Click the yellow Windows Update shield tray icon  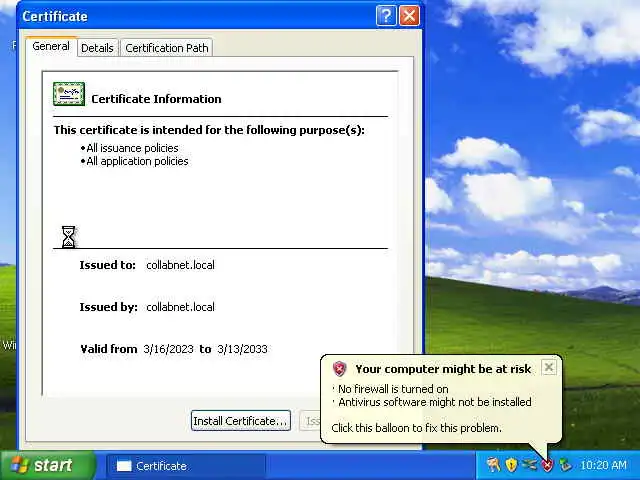(511, 465)
